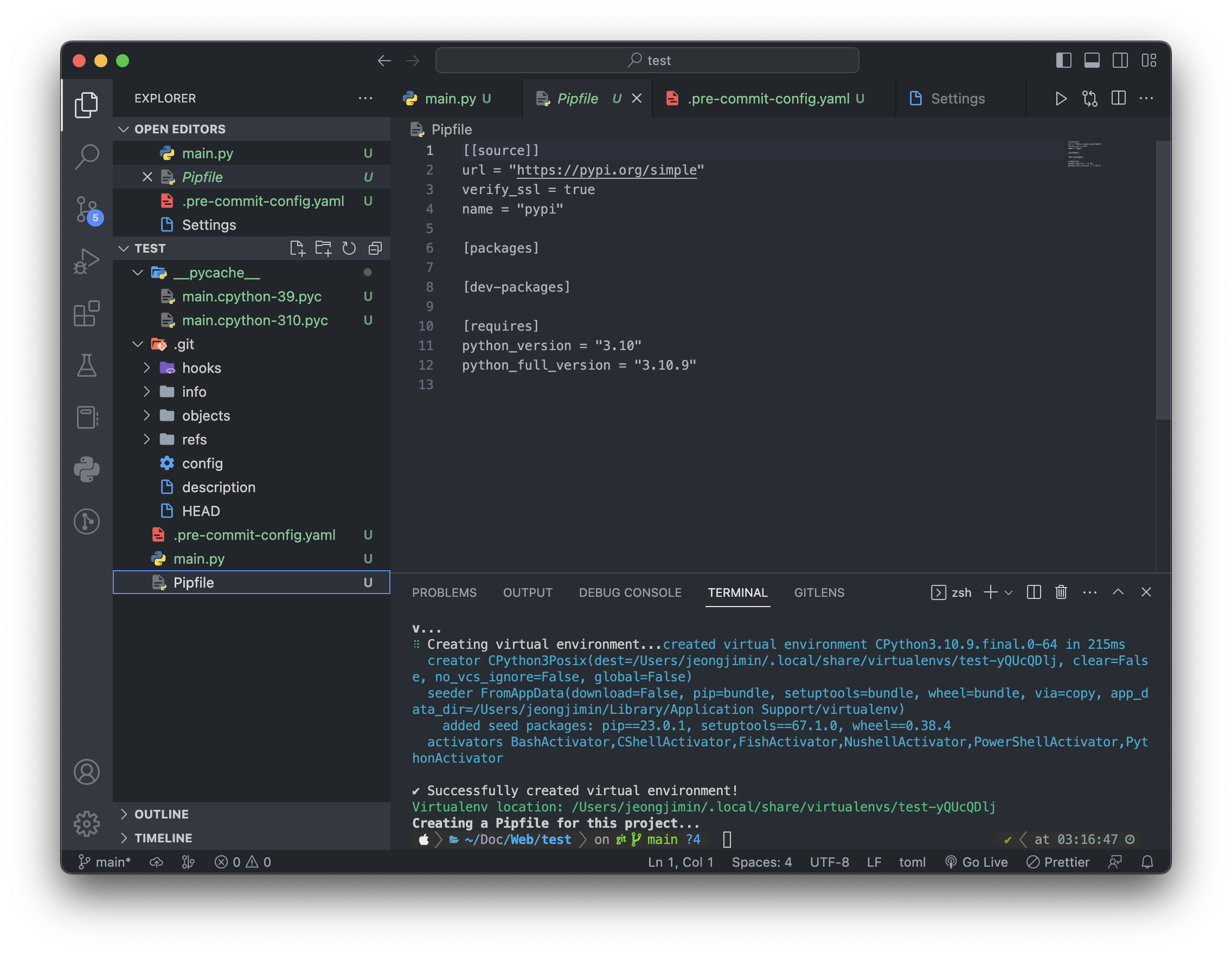Run the Python file via the play button

[1061, 98]
